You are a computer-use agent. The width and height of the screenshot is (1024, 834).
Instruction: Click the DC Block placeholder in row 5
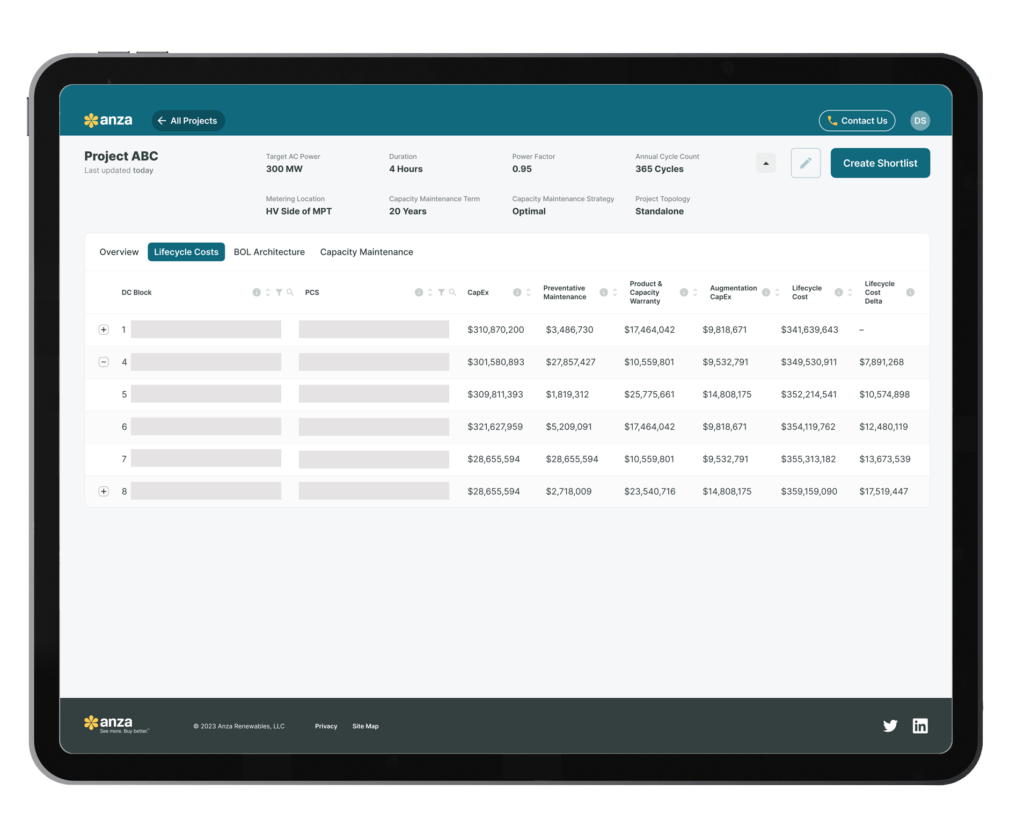coord(206,394)
